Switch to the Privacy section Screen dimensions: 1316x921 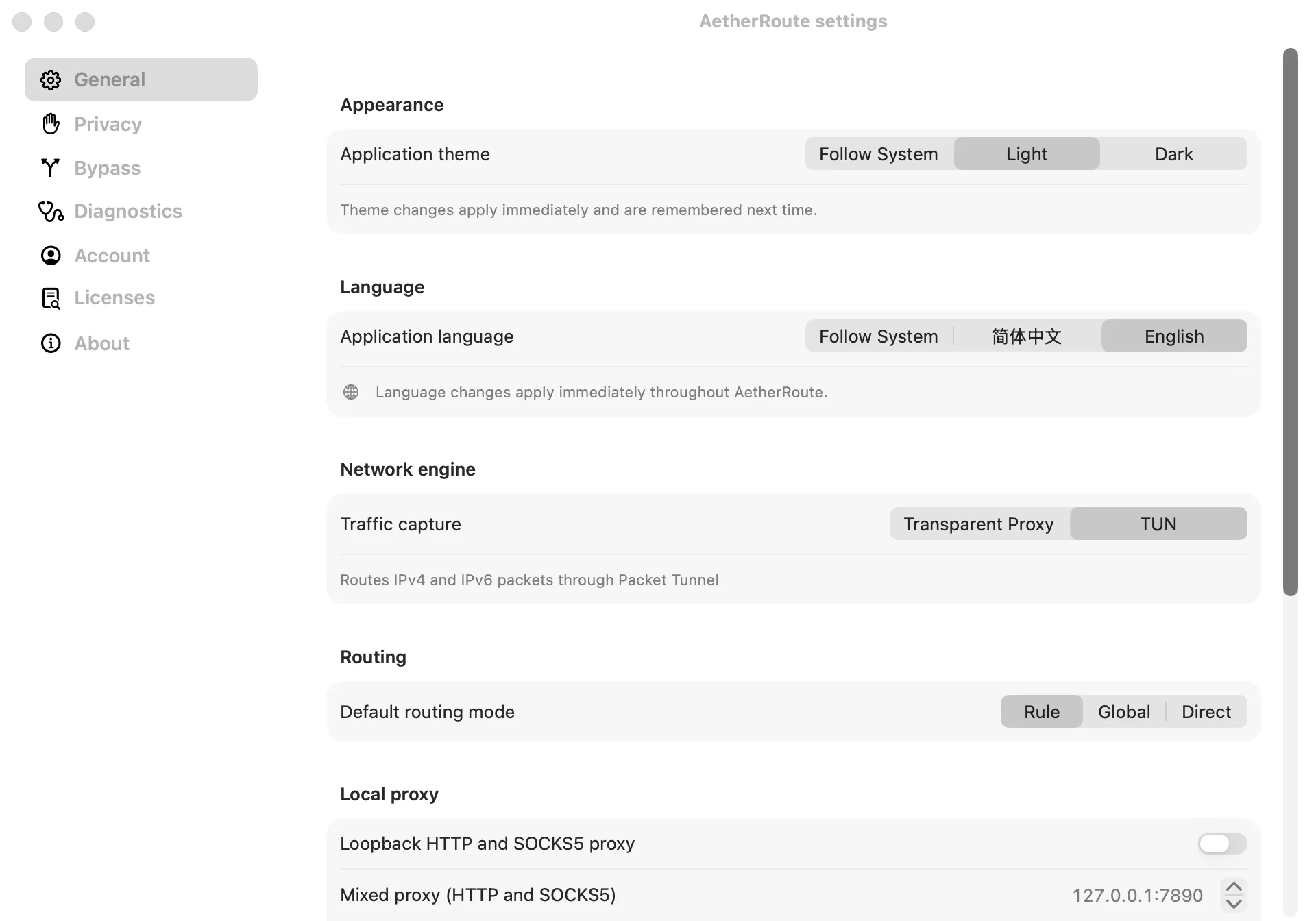(141, 124)
